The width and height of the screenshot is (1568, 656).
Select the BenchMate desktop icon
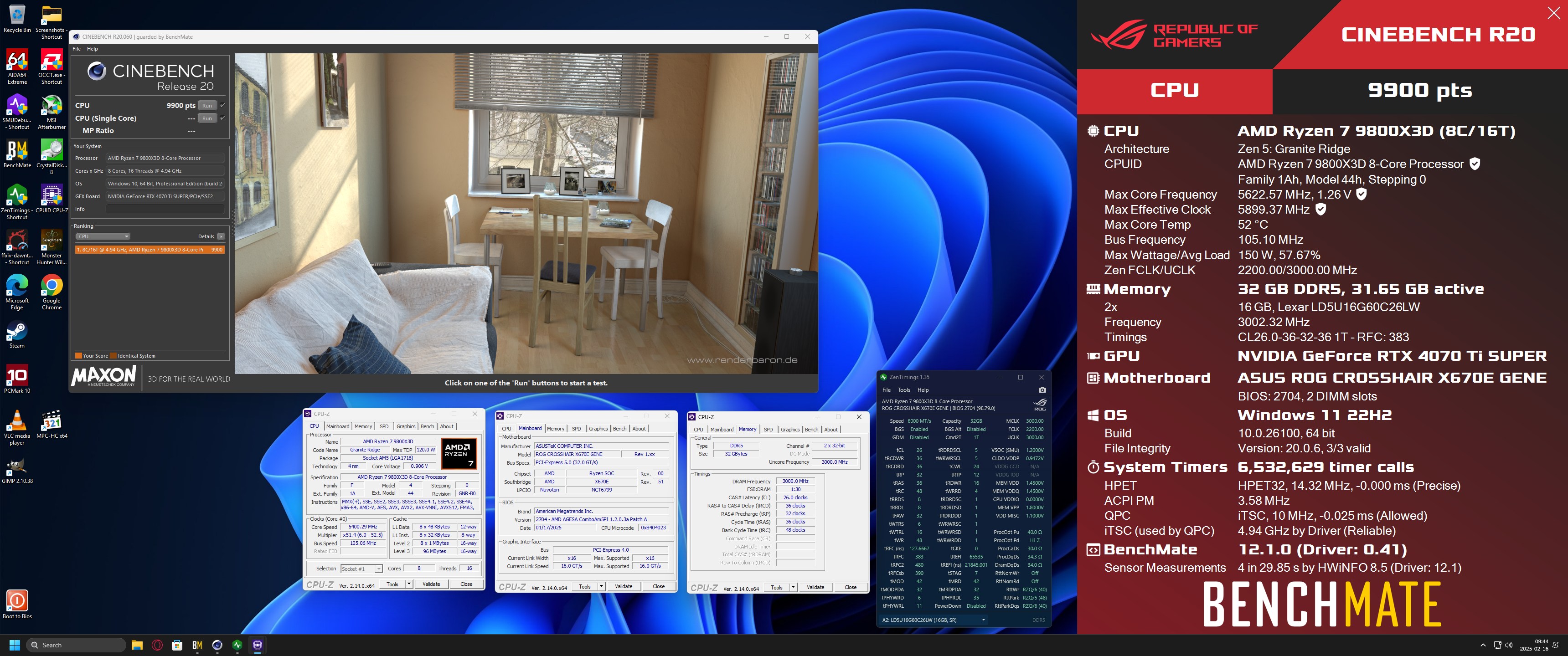(17, 154)
